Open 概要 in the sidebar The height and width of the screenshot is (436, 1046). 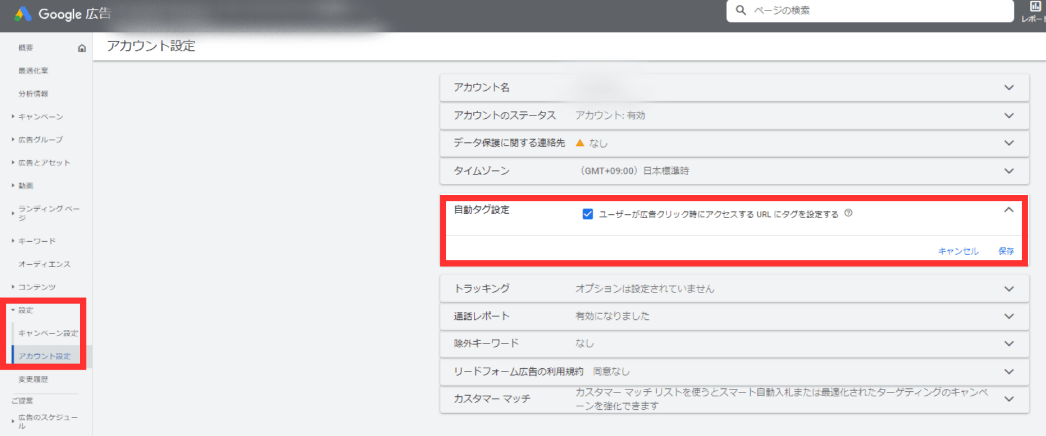[x=26, y=48]
